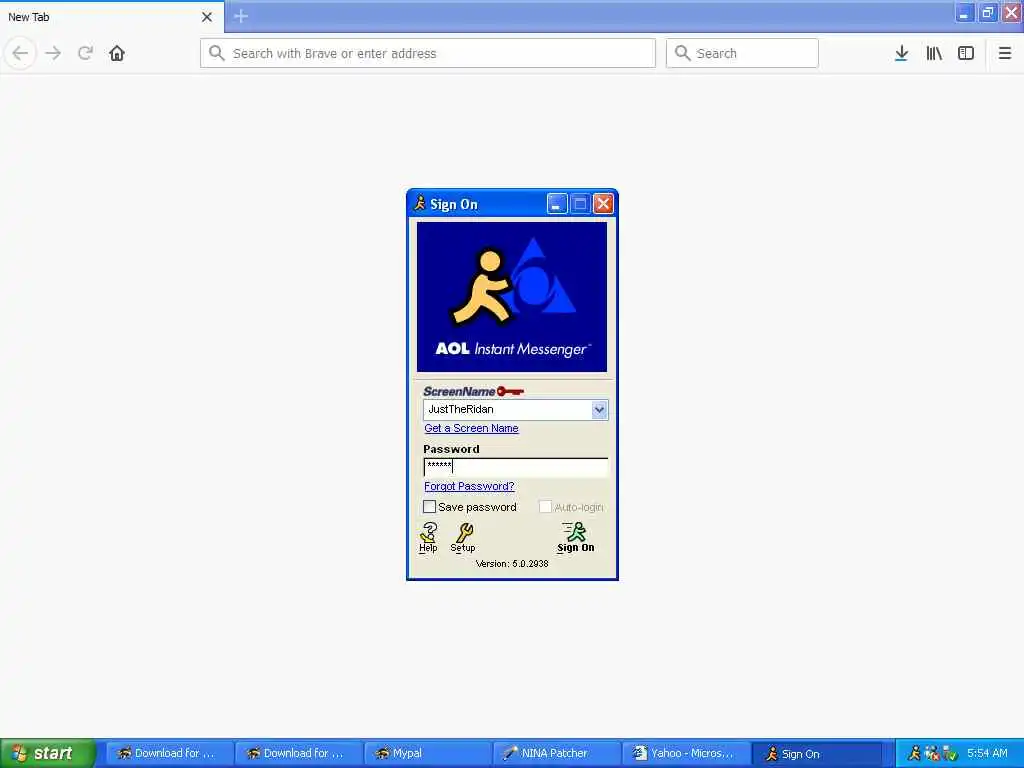The image size is (1024, 768).
Task: Expand the ScreenName dropdown arrow
Action: [x=599, y=409]
